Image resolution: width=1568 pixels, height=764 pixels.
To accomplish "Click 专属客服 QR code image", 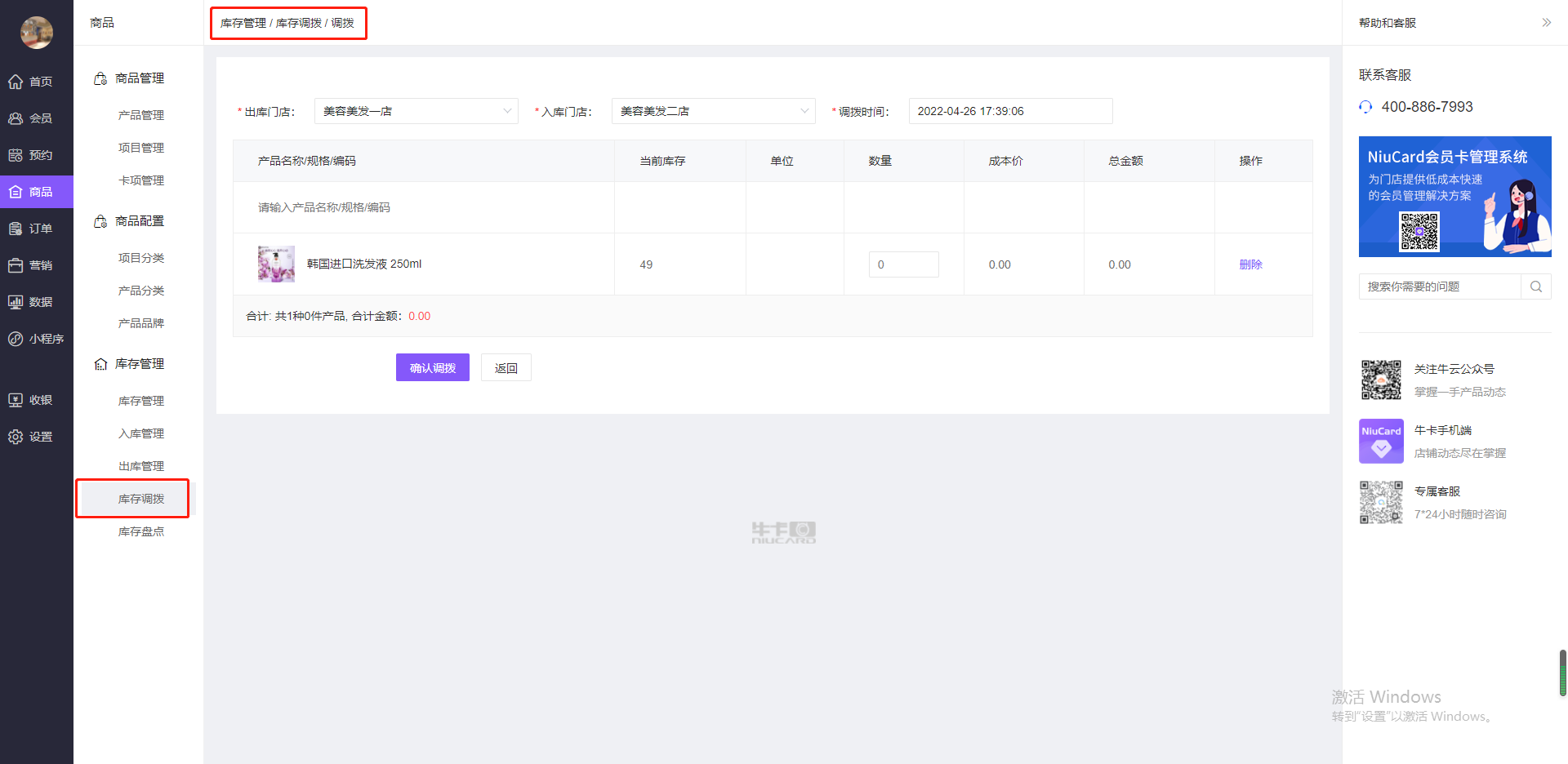I will (x=1381, y=502).
